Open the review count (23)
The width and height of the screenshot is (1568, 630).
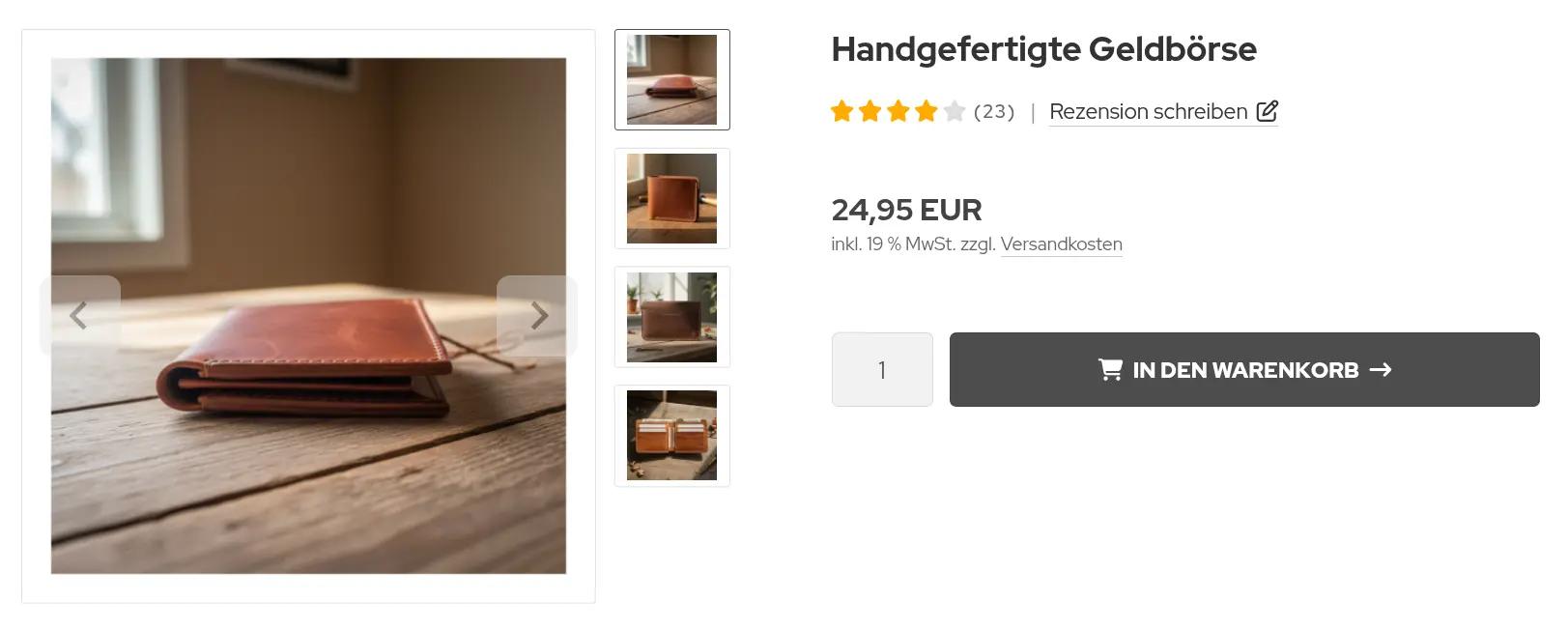click(x=994, y=111)
